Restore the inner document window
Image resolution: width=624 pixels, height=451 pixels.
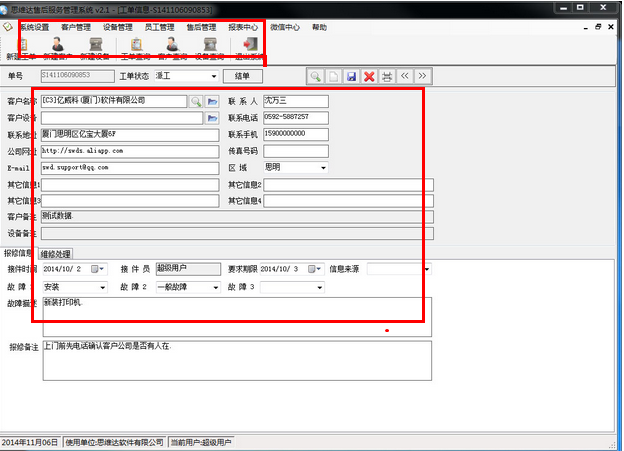click(x=598, y=27)
